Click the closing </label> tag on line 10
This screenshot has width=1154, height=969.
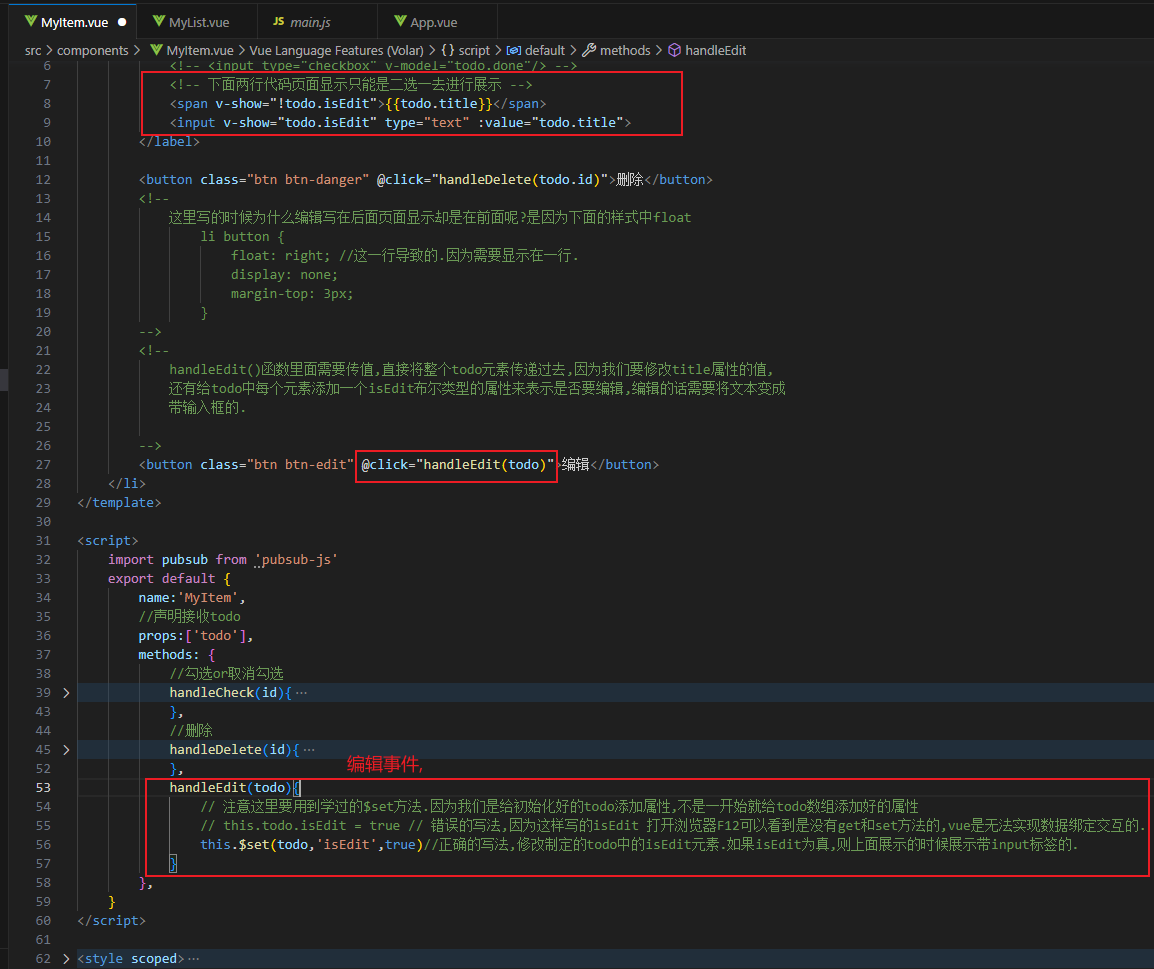(169, 141)
